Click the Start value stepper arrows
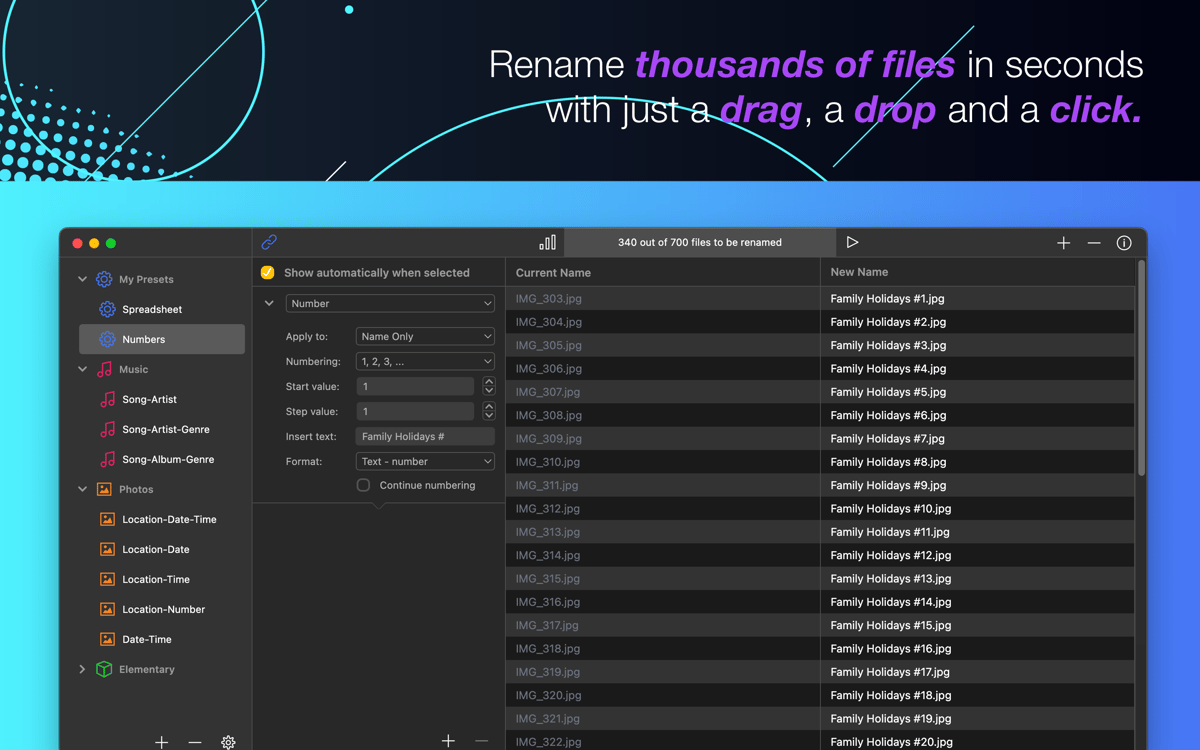1200x750 pixels. click(488, 386)
